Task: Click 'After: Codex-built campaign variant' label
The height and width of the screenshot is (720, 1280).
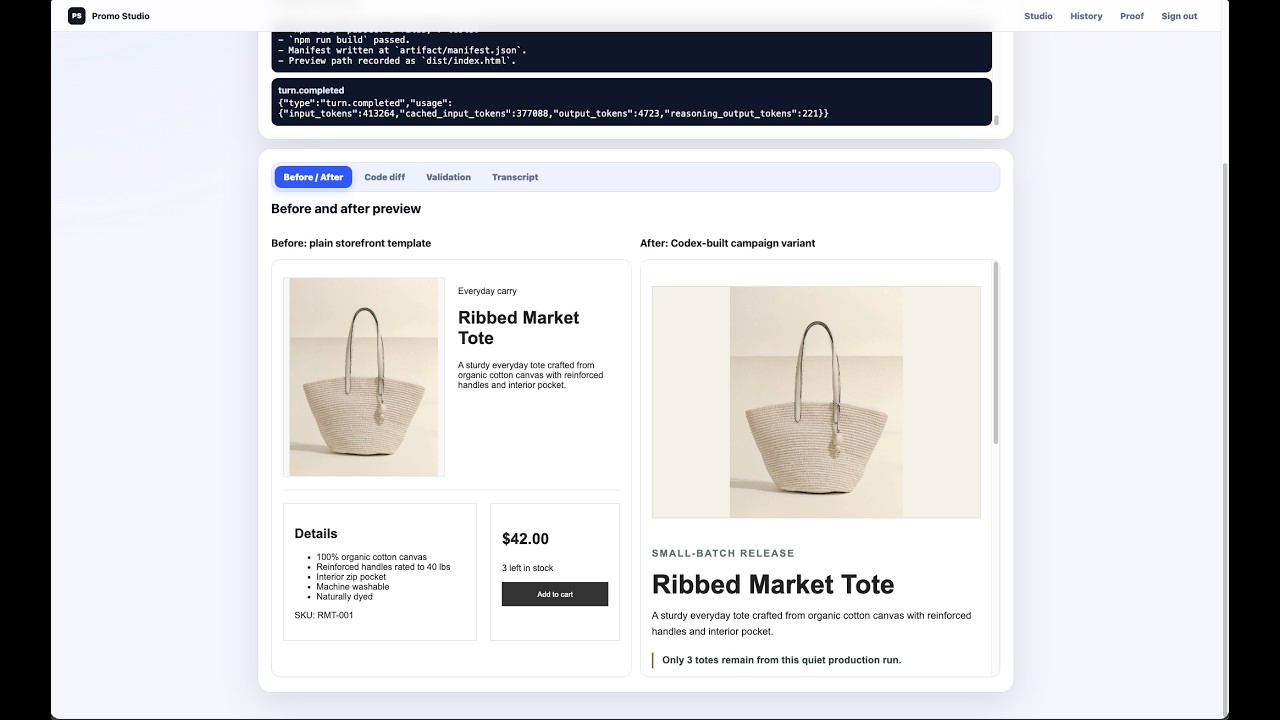Action: [x=727, y=243]
